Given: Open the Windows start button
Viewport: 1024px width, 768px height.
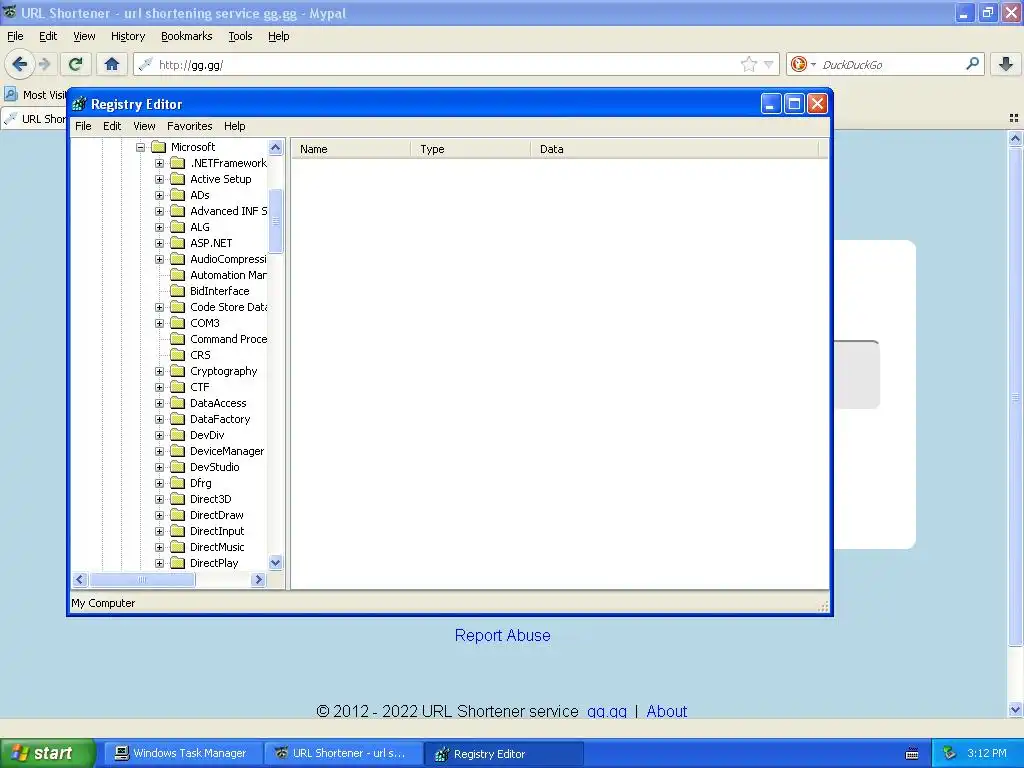Looking at the screenshot, I should click(47, 754).
